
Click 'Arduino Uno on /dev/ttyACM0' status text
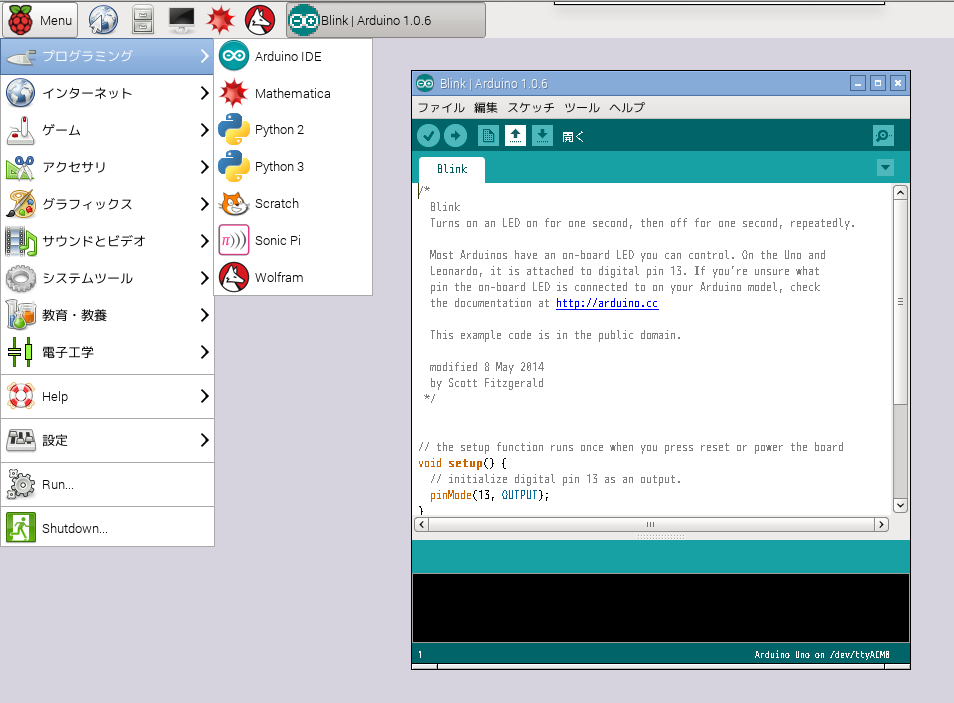tap(821, 655)
